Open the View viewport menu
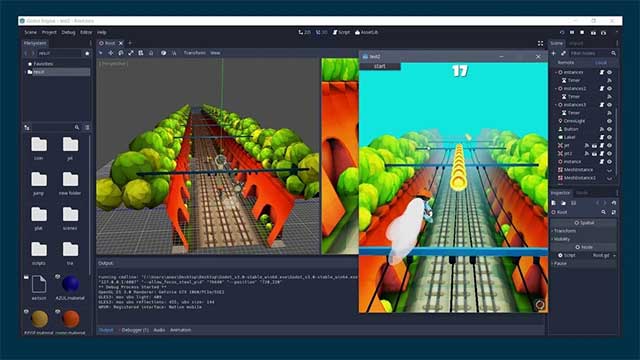Viewport: 640px width, 360px height. [x=215, y=53]
